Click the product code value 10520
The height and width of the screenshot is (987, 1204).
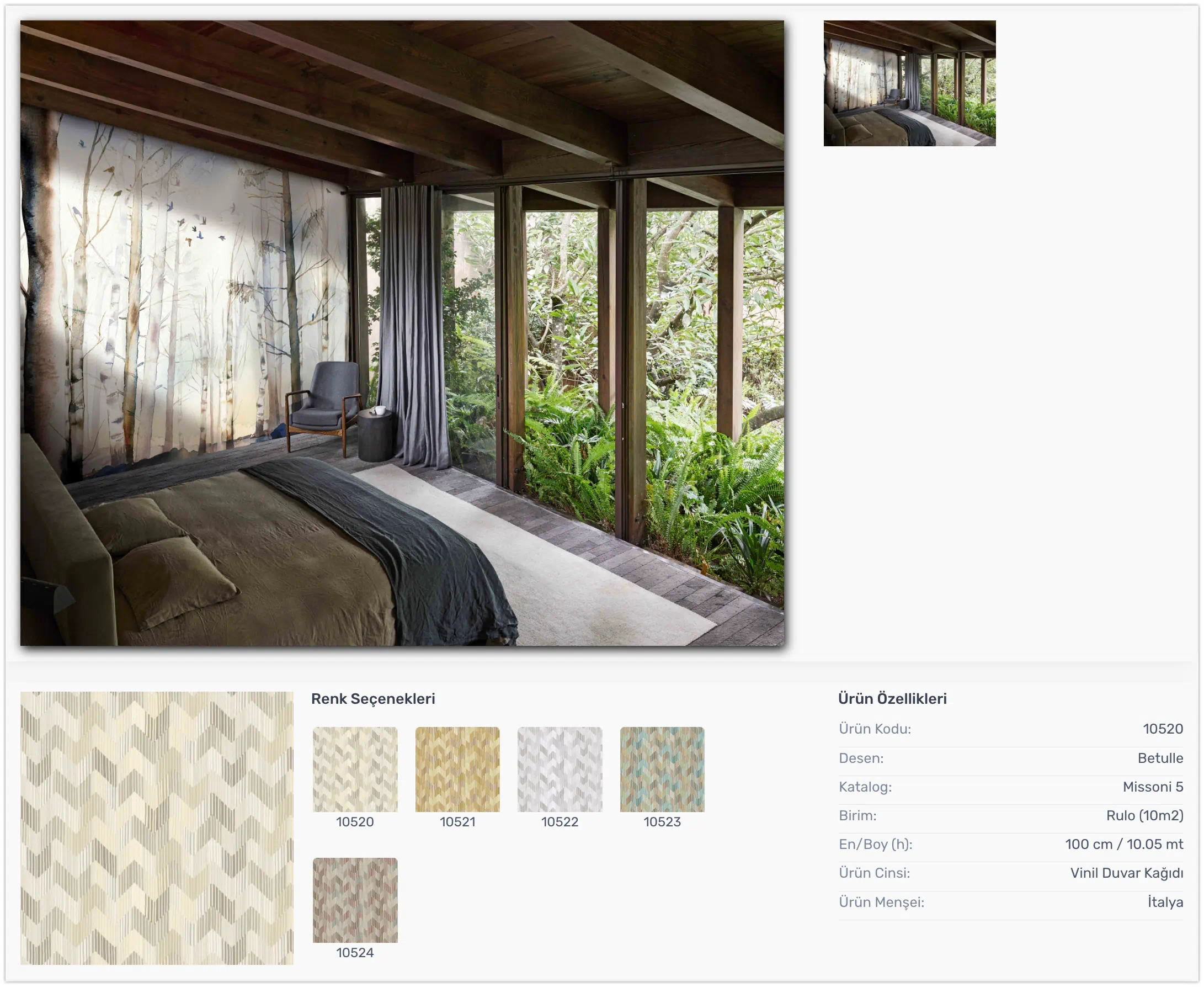(x=1163, y=728)
